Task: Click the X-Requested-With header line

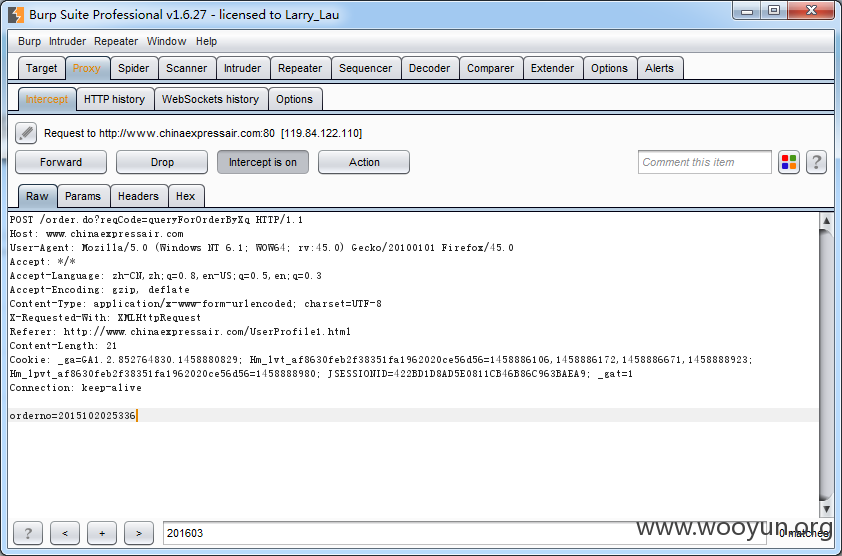Action: tap(105, 317)
